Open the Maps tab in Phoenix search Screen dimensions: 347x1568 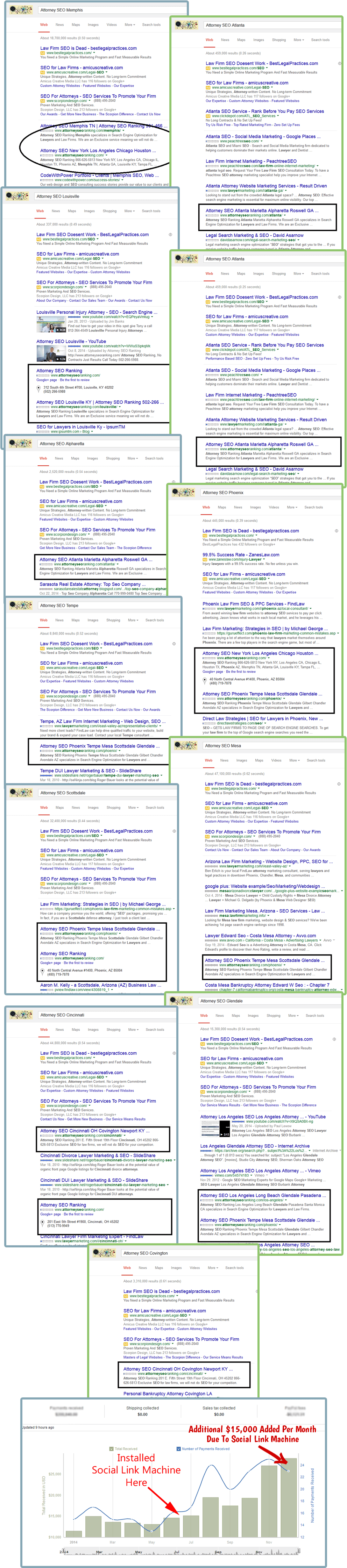tap(222, 507)
